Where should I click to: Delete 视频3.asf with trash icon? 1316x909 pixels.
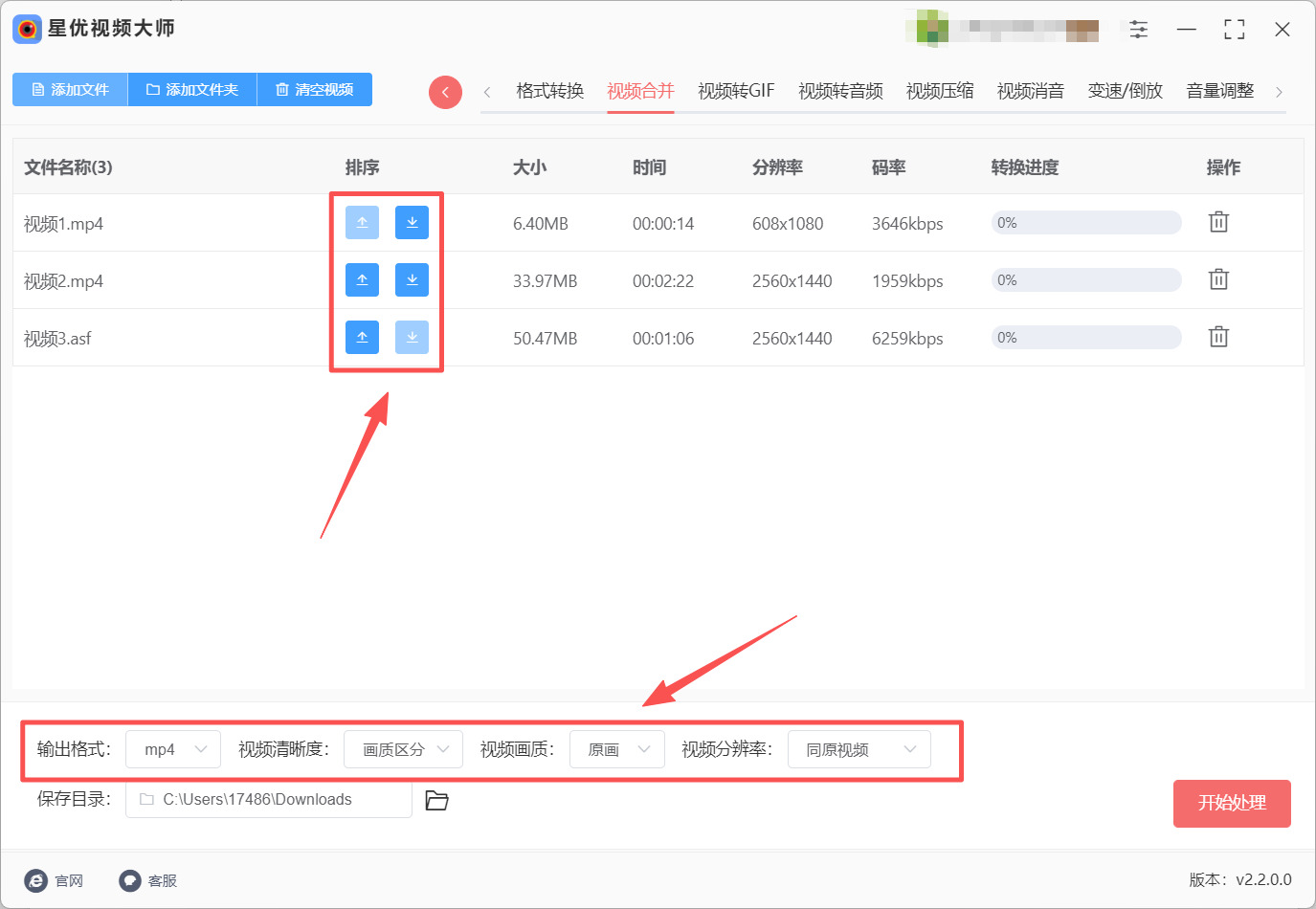pos(1218,337)
